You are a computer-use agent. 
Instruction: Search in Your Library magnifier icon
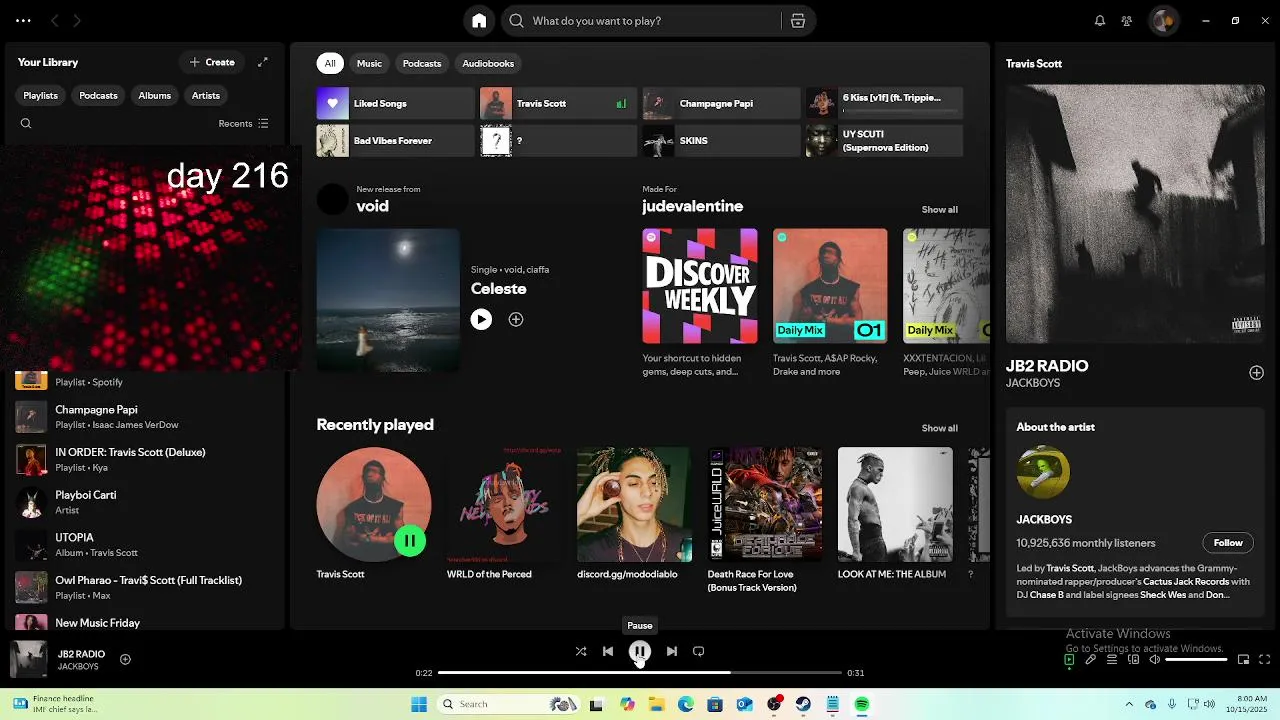pos(26,124)
